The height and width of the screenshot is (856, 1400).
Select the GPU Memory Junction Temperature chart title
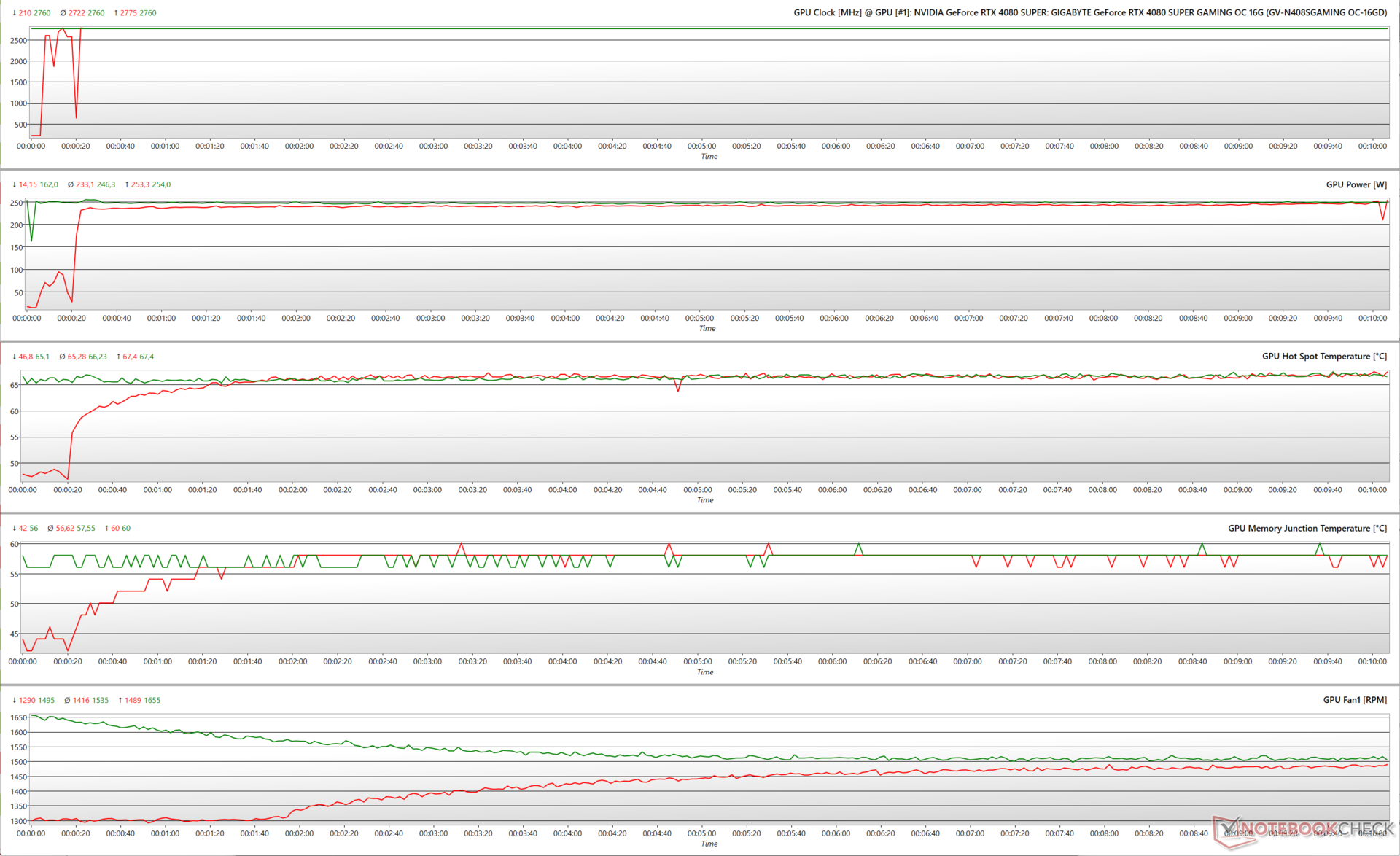pos(1307,528)
